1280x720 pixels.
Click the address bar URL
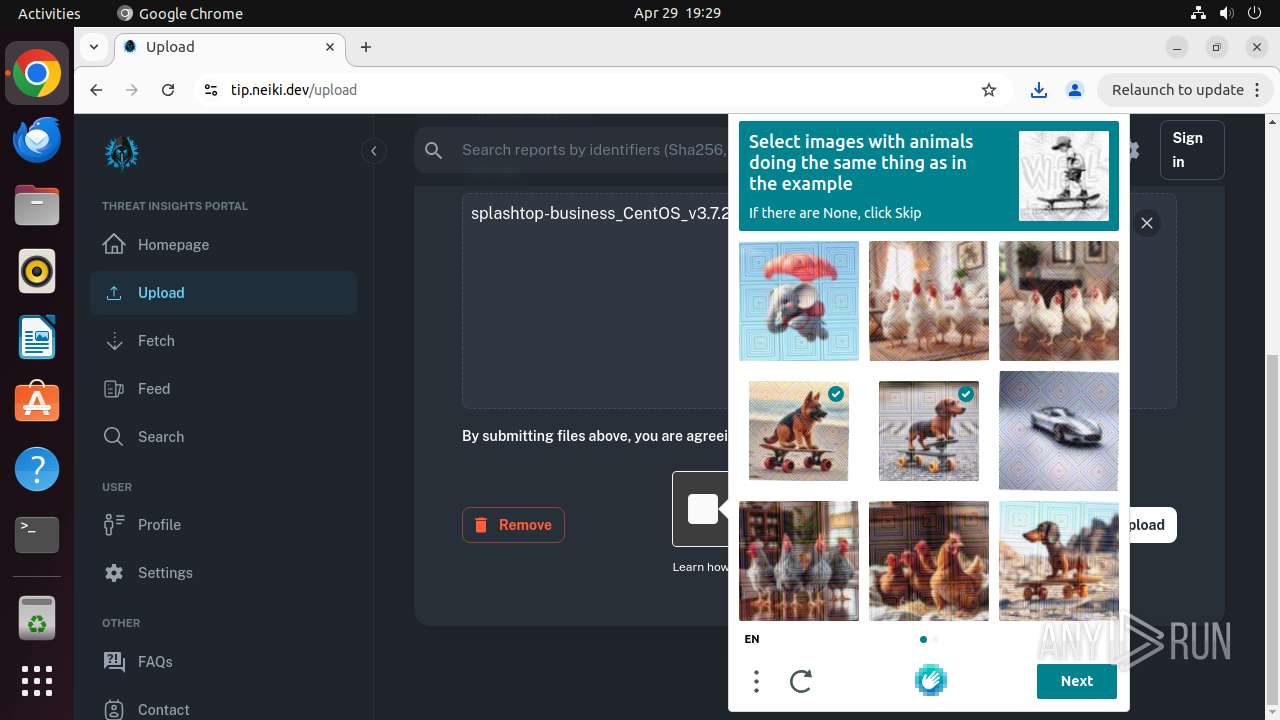pyautogui.click(x=294, y=90)
